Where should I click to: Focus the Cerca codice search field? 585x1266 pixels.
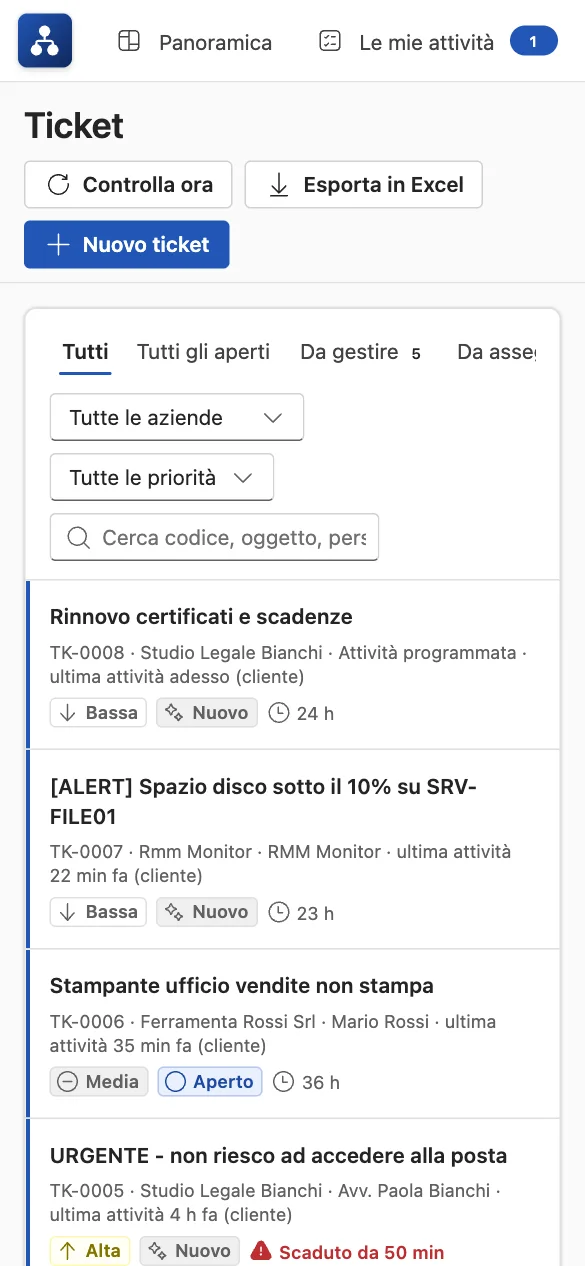(x=214, y=538)
